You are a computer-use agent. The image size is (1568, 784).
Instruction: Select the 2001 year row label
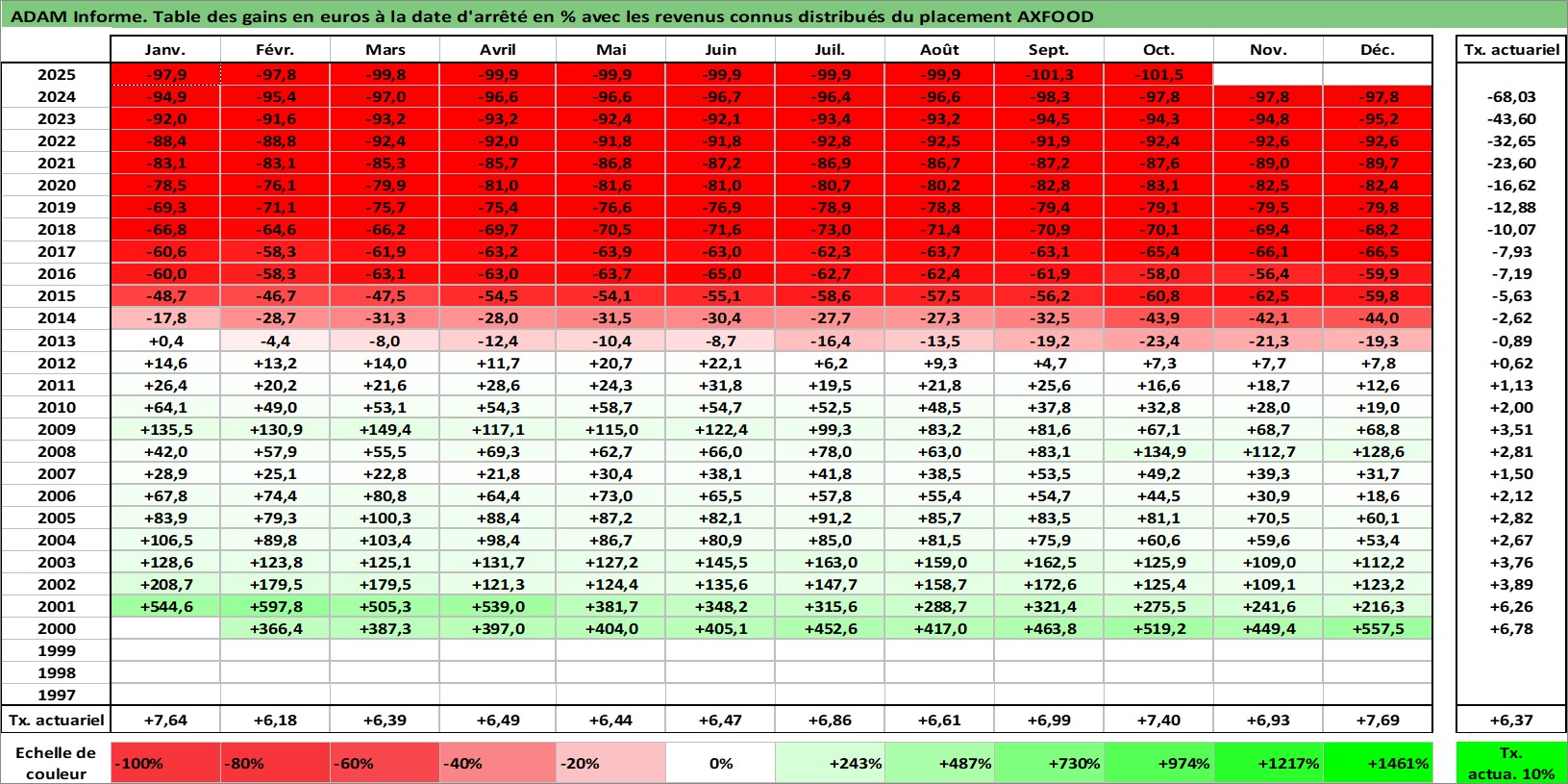(56, 606)
